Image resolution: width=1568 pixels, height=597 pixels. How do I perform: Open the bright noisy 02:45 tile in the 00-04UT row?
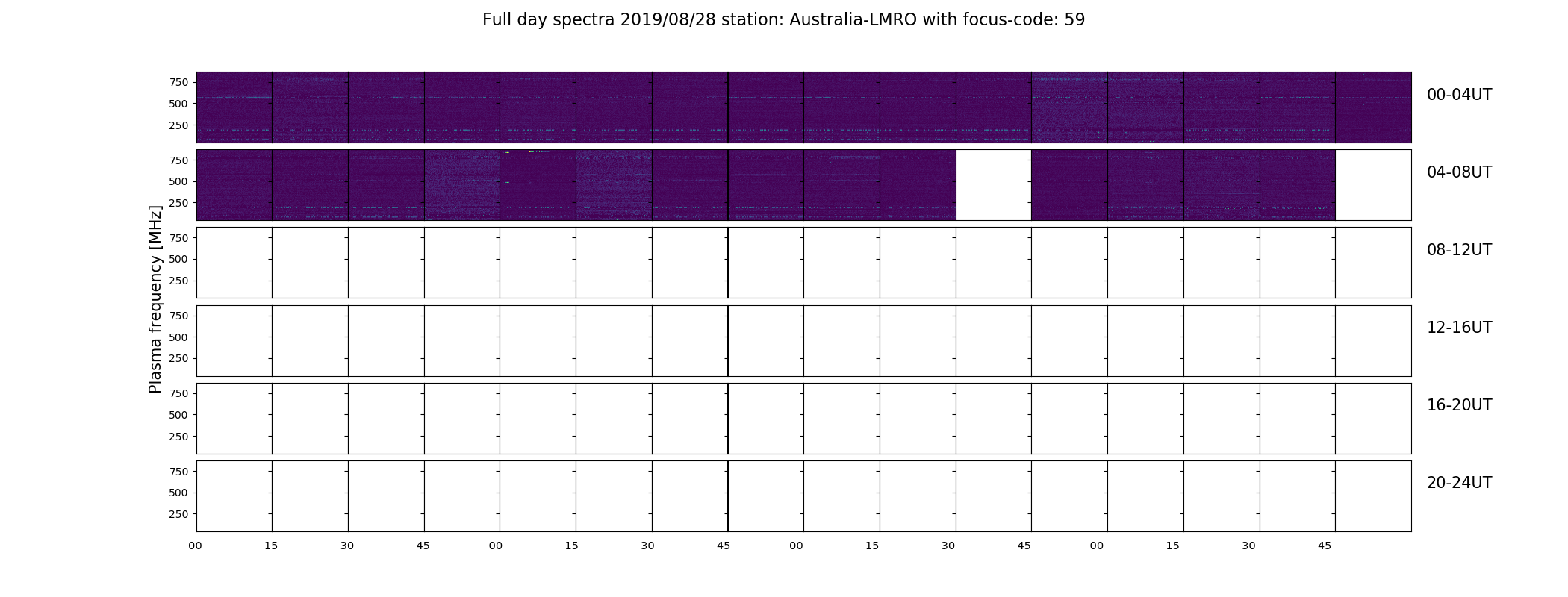click(1069, 107)
